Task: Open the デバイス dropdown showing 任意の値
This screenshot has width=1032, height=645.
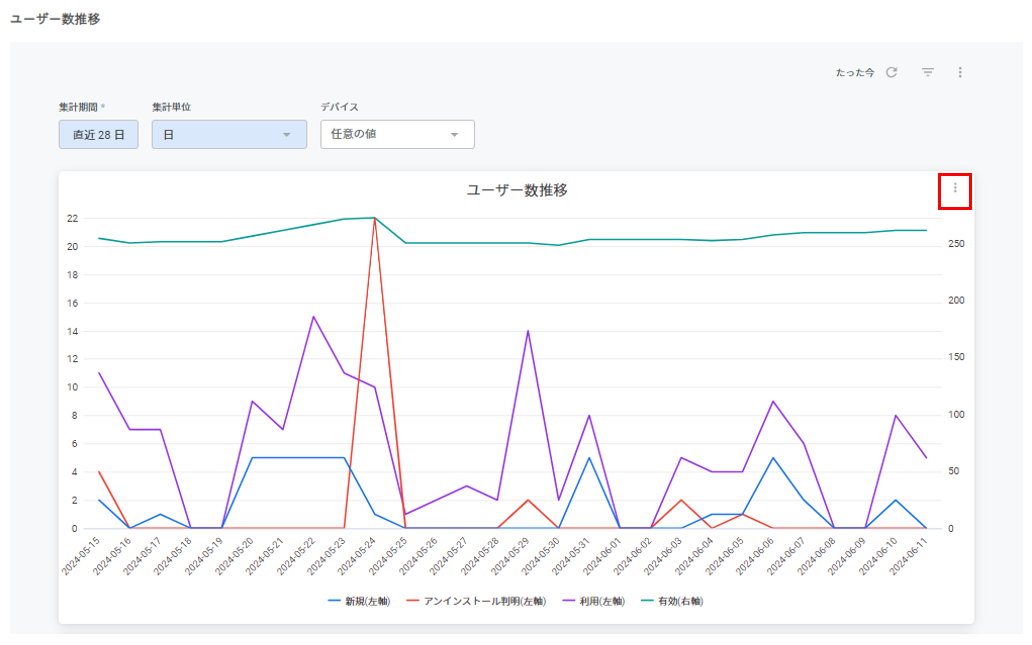Action: point(398,134)
